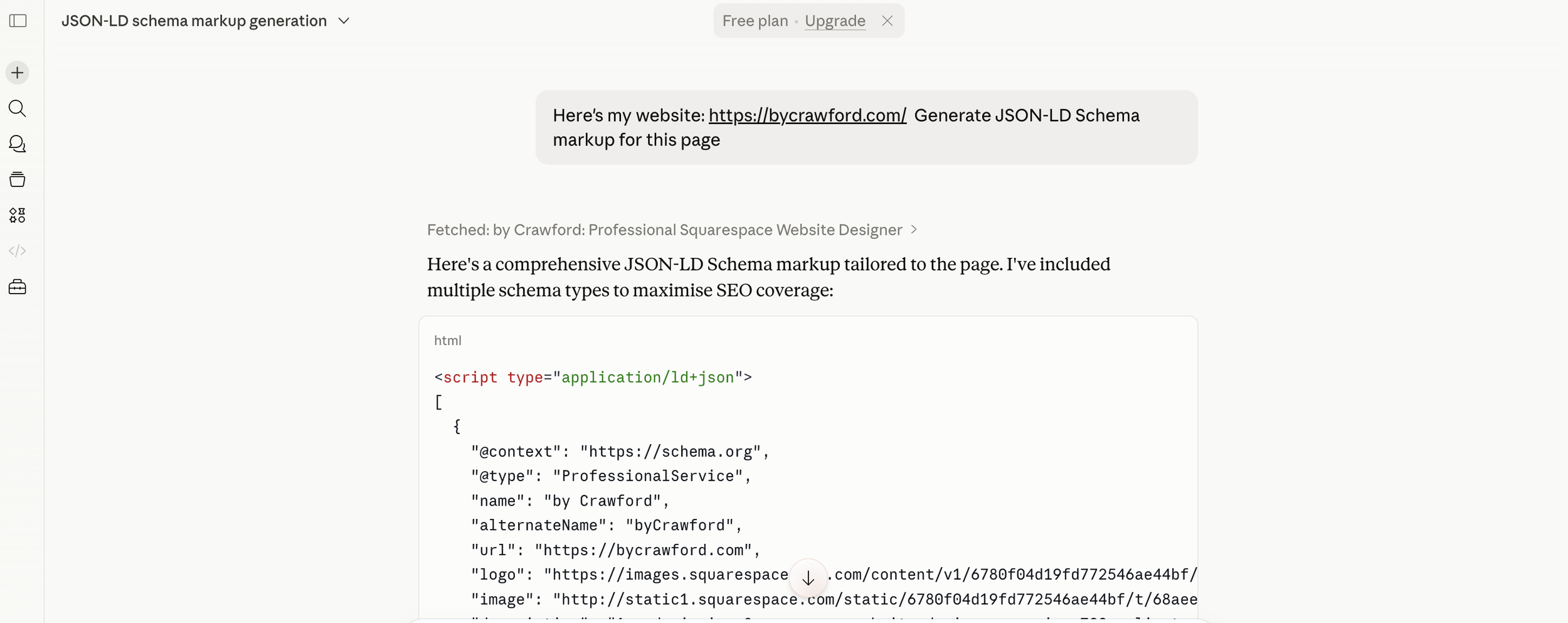This screenshot has width=1568, height=623.
Task: Click the "image" static1.squarespace line
Action: pos(834,599)
